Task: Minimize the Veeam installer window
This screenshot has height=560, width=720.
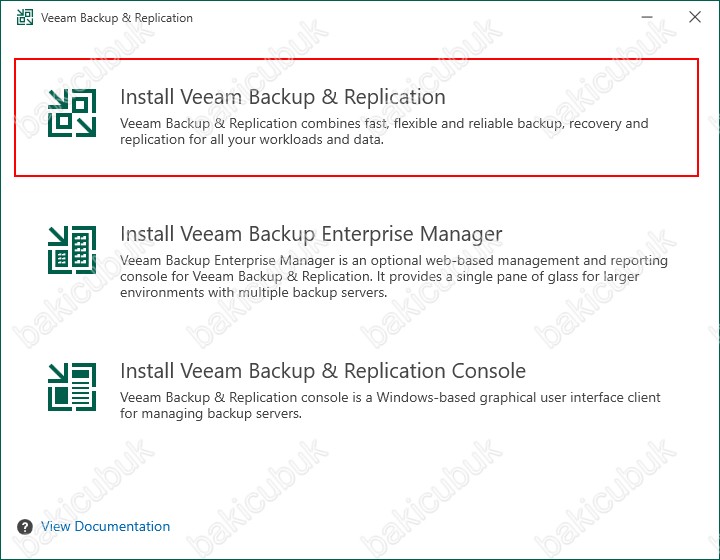Action: (x=647, y=17)
